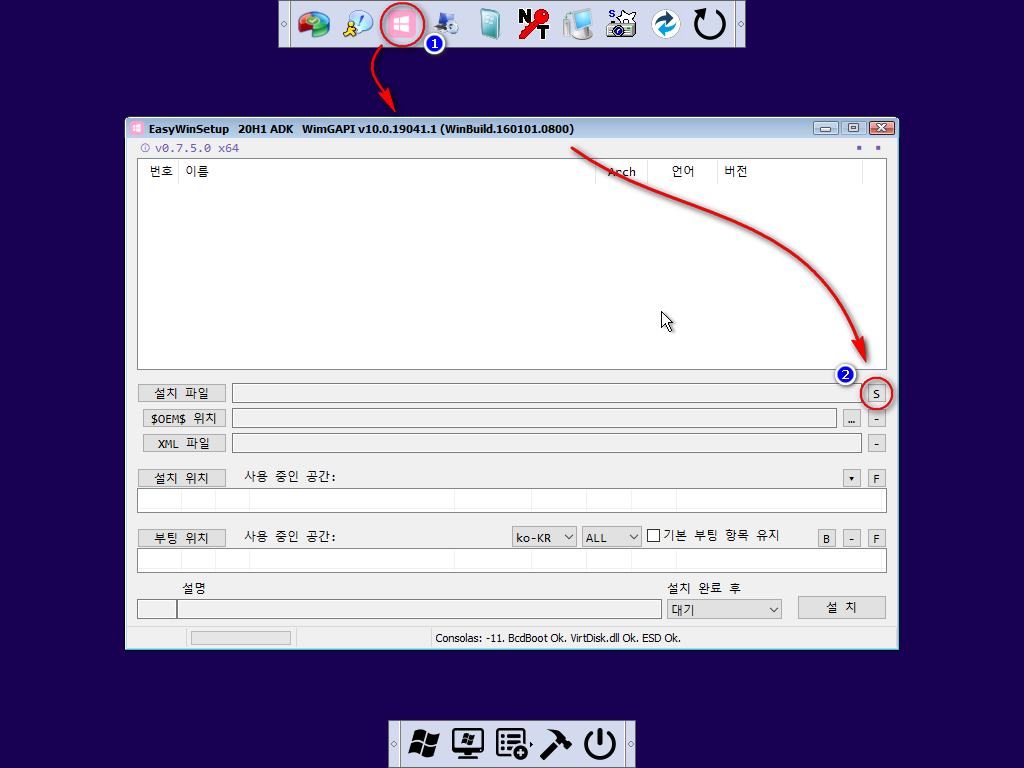This screenshot has height=768, width=1024.
Task: Open the ALL dropdown
Action: coord(611,537)
